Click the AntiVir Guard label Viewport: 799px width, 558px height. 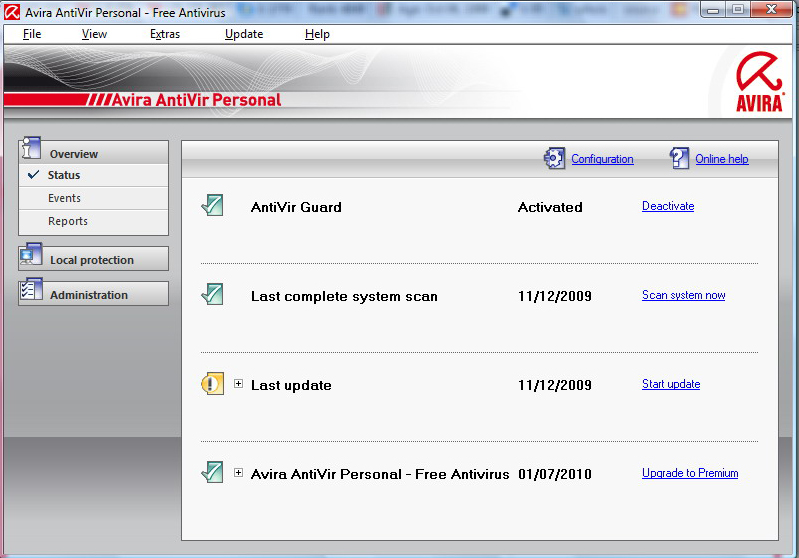(296, 207)
